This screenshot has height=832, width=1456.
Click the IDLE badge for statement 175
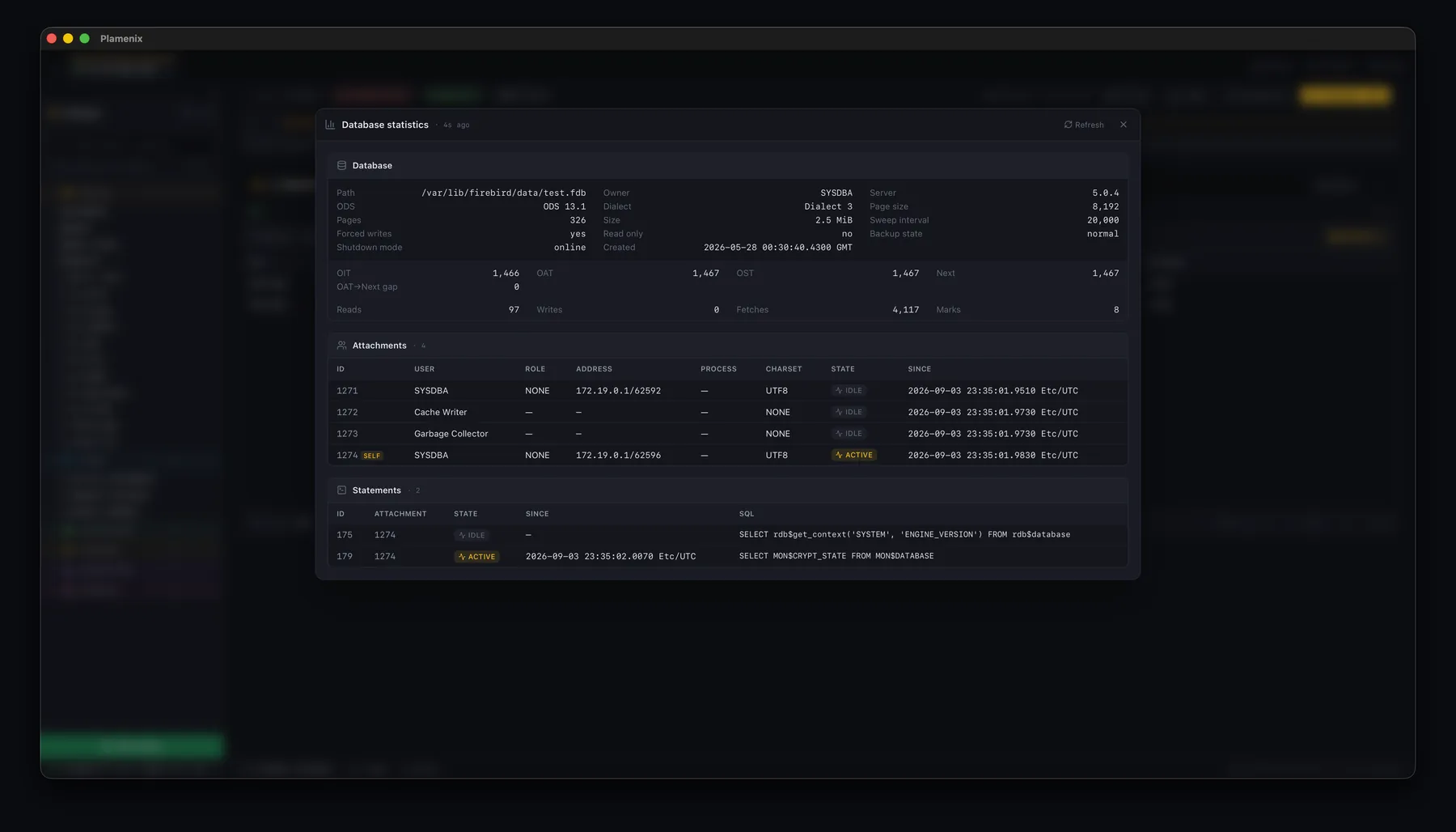[x=472, y=535]
